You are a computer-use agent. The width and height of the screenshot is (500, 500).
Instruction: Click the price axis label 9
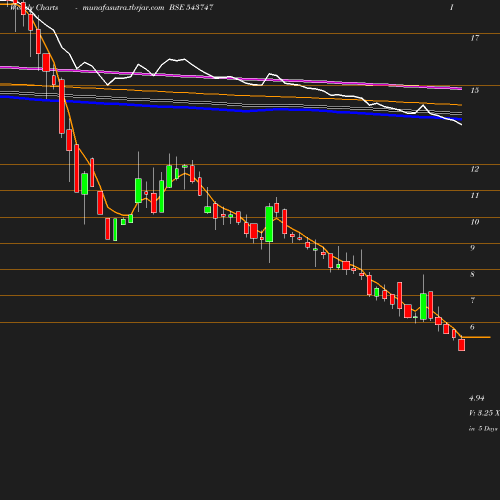click(x=472, y=248)
